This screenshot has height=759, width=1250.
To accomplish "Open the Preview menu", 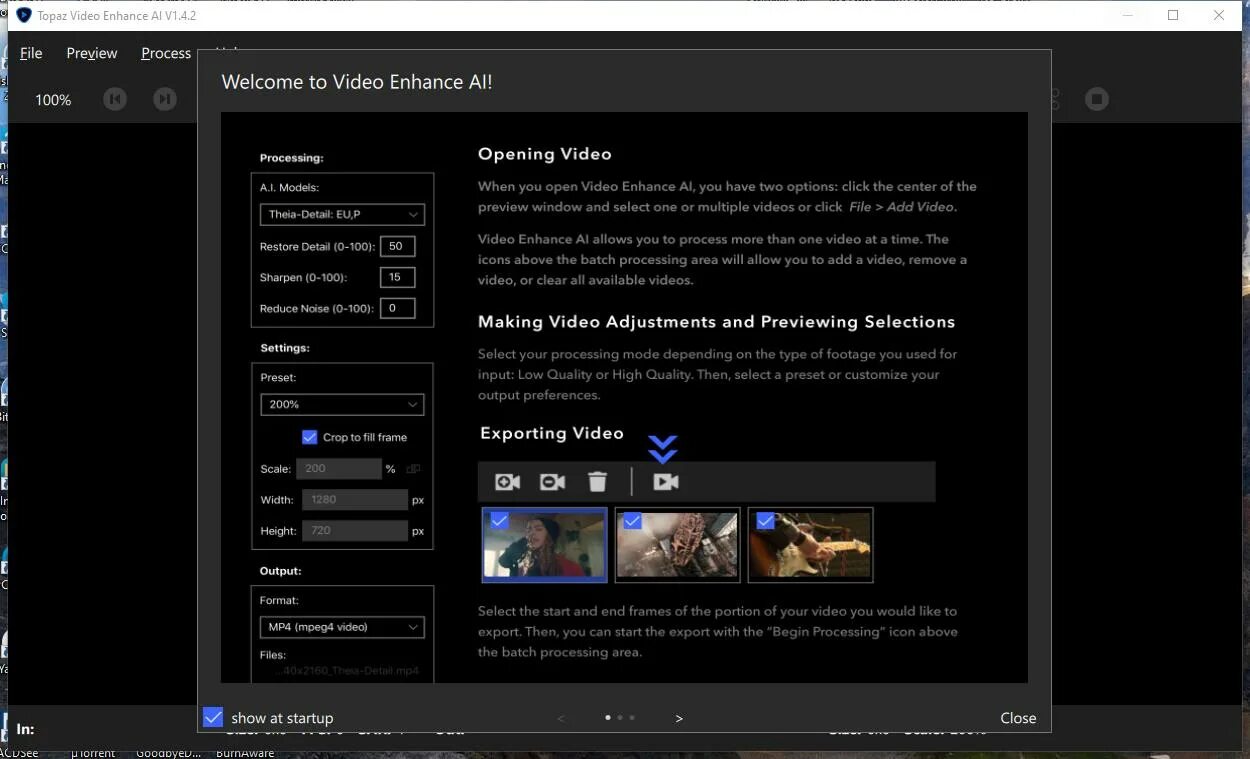I will (x=91, y=53).
